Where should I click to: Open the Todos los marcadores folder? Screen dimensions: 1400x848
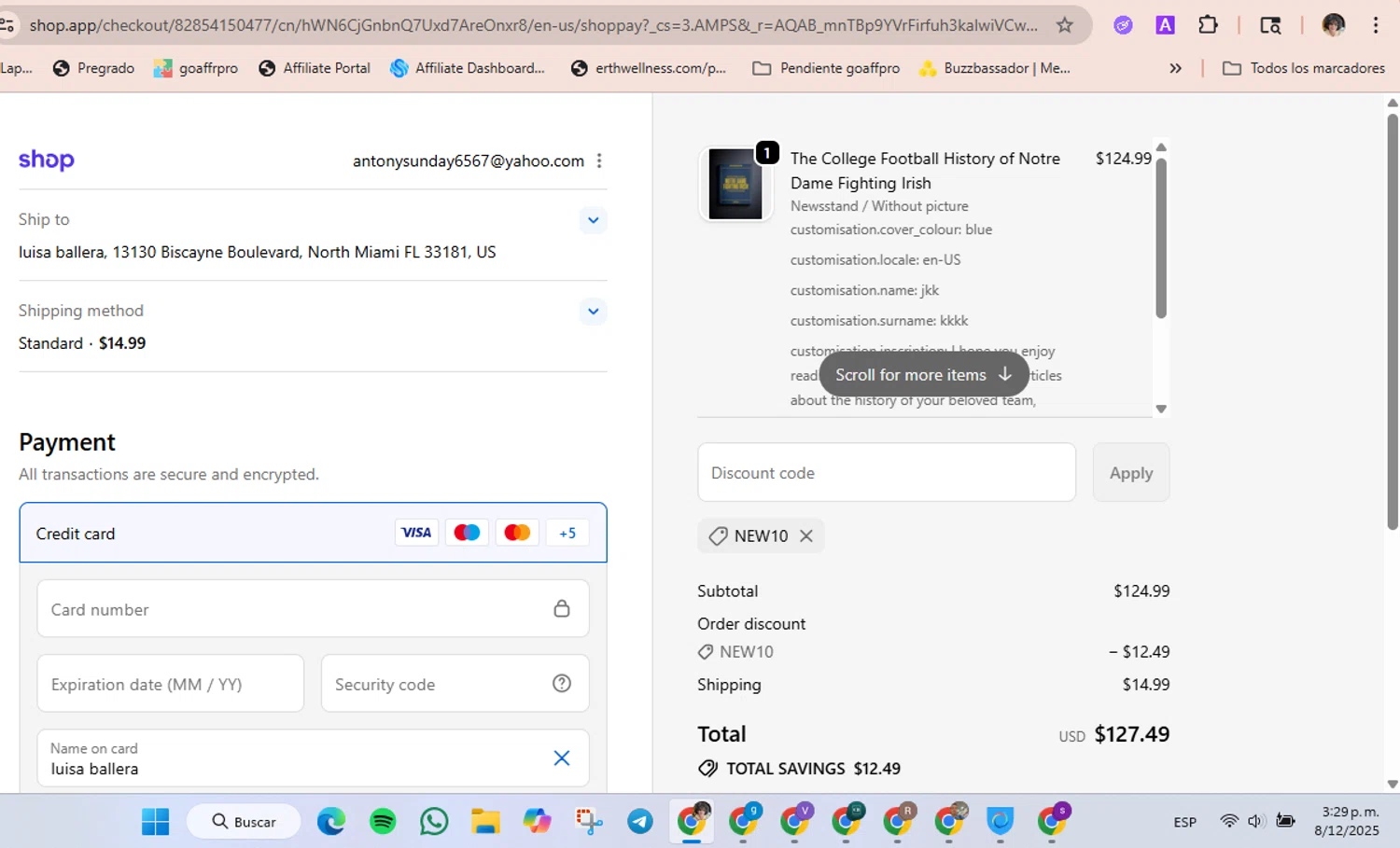[x=1304, y=68]
